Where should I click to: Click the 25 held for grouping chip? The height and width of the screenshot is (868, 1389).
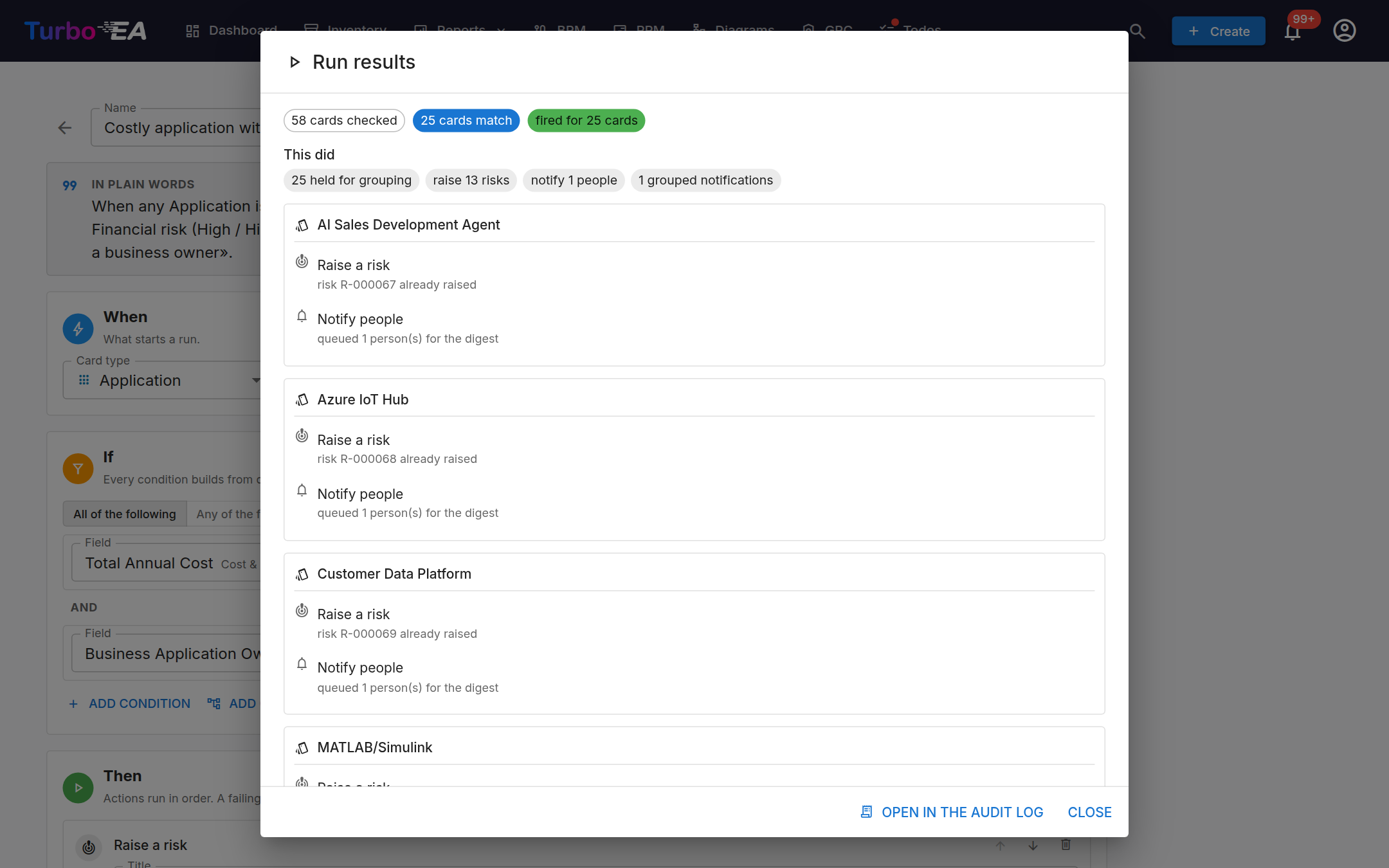[x=351, y=181]
